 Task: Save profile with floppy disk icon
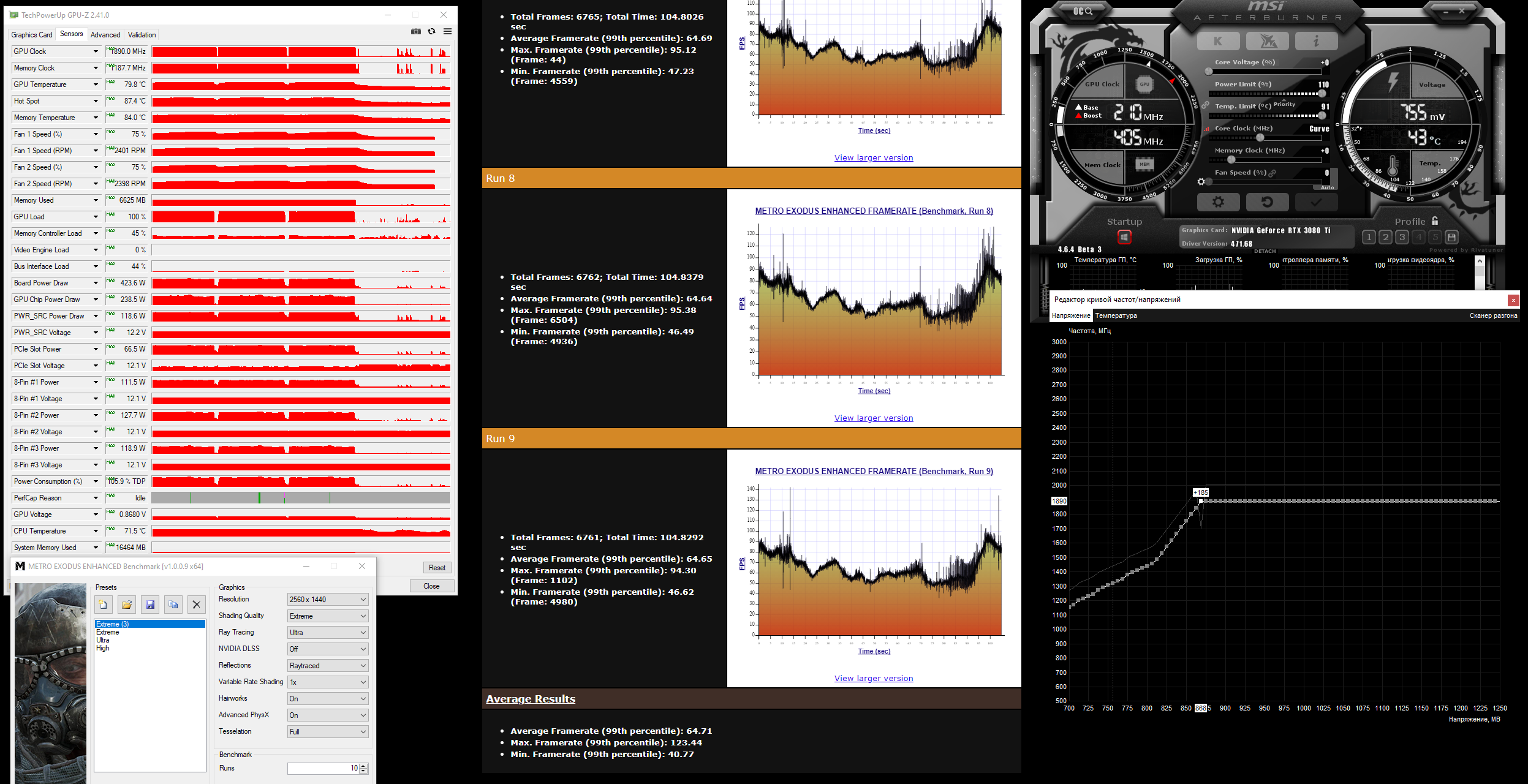click(x=1451, y=237)
